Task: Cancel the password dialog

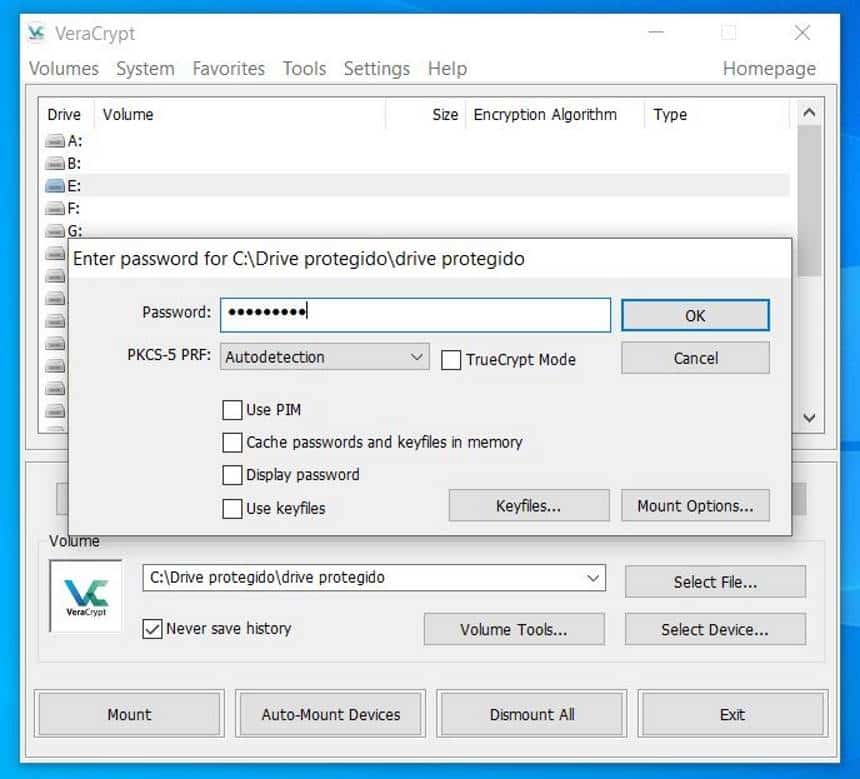Action: pos(695,358)
